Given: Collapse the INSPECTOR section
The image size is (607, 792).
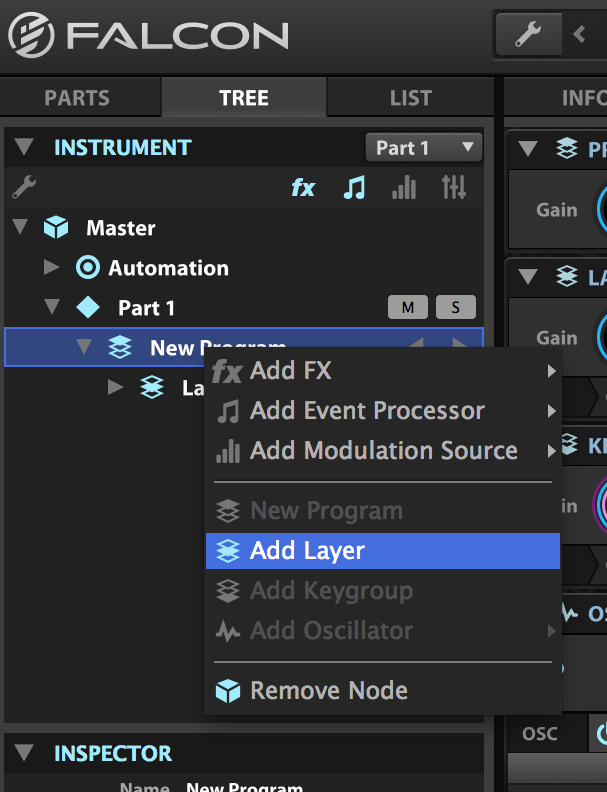Looking at the screenshot, I should pyautogui.click(x=24, y=753).
